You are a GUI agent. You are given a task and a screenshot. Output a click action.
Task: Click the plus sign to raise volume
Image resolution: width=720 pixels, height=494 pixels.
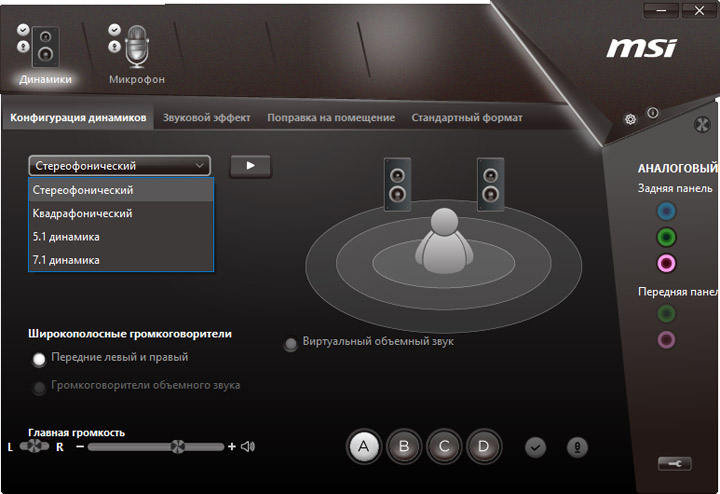(x=231, y=446)
